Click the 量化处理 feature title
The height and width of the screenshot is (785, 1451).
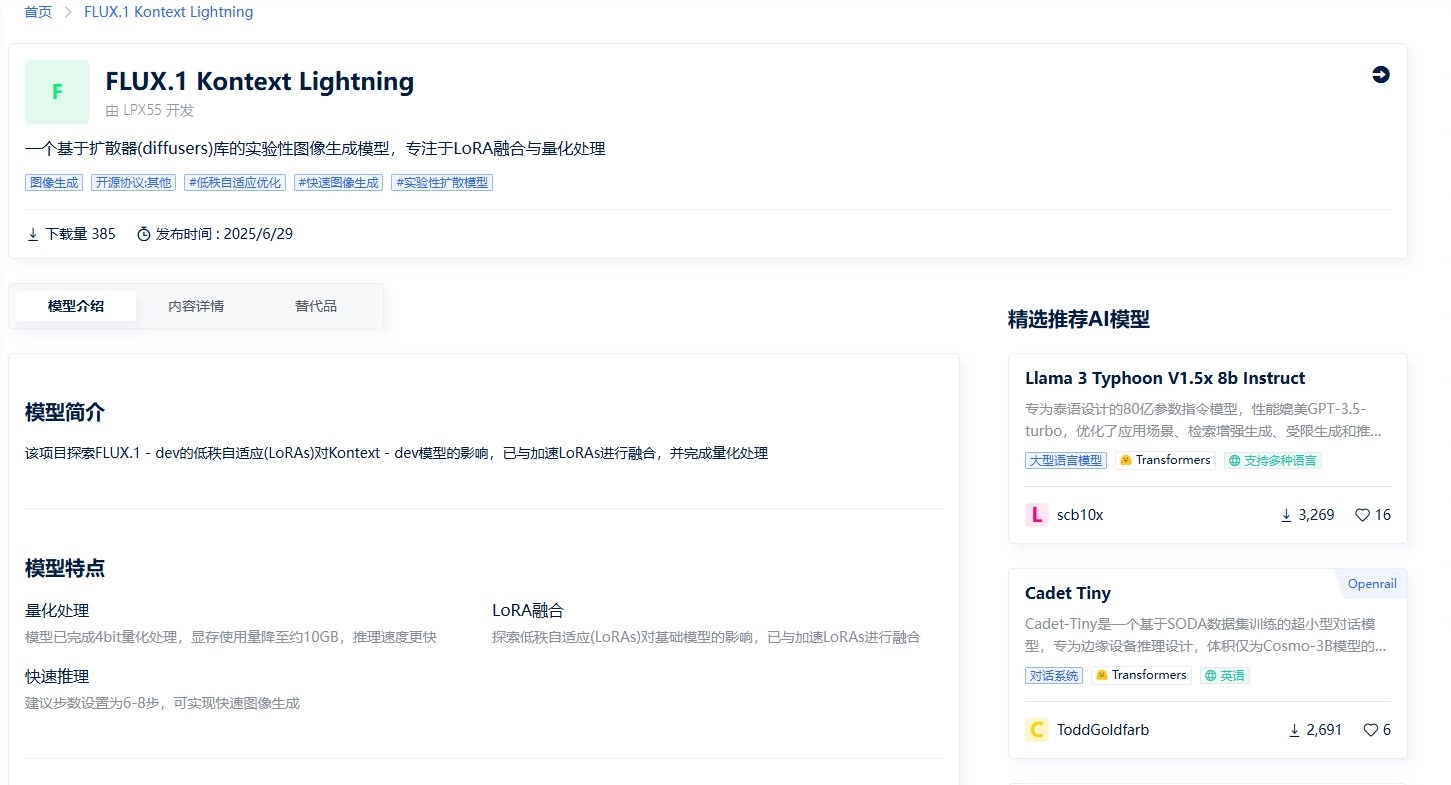[57, 610]
